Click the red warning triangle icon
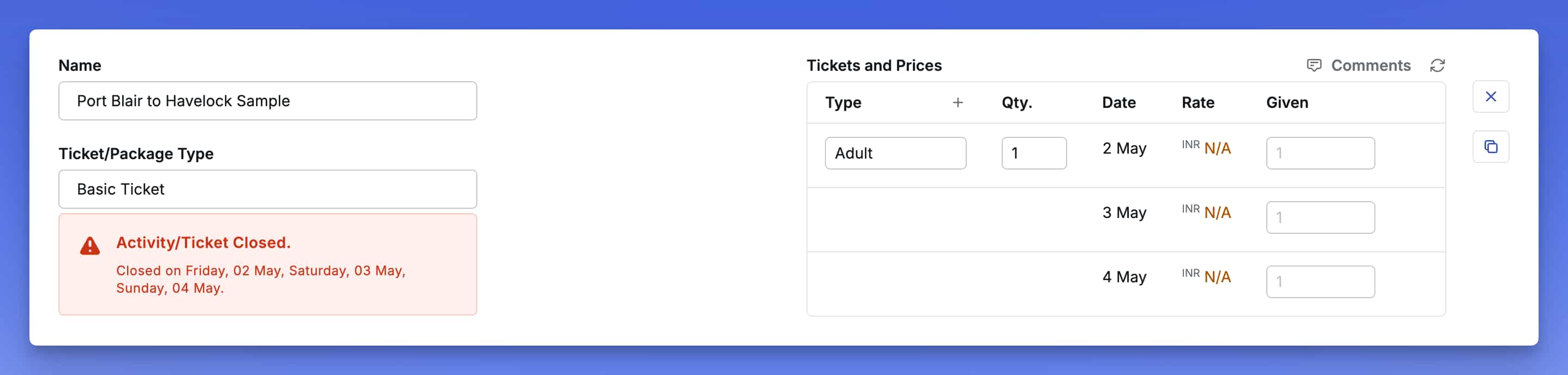 click(x=90, y=245)
